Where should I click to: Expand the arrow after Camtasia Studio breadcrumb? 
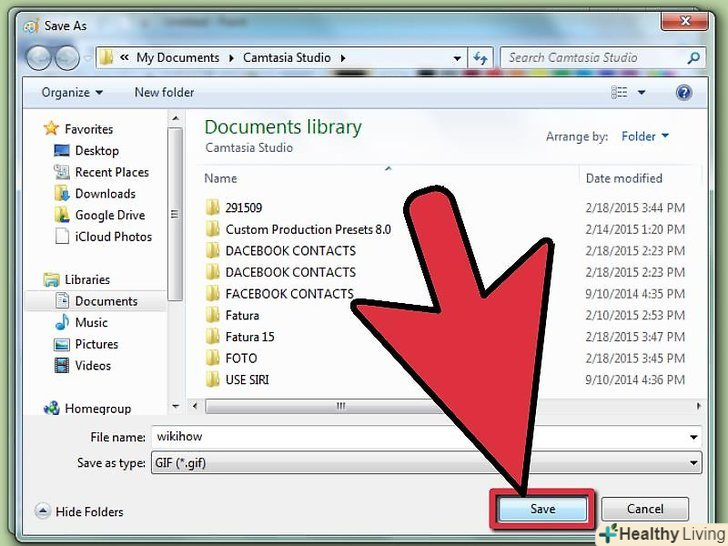click(x=343, y=58)
